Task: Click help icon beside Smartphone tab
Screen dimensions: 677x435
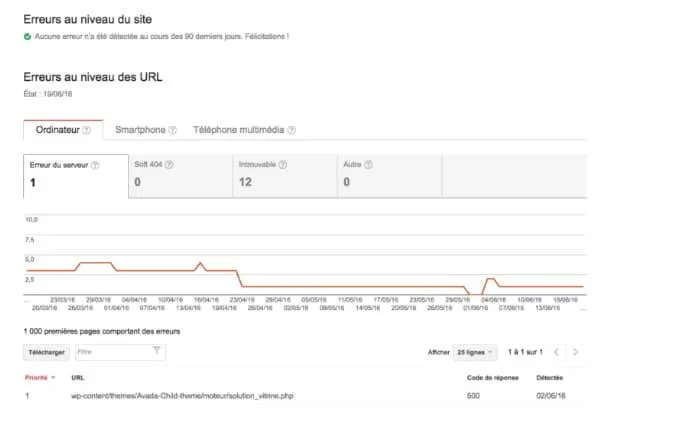Action: (x=173, y=130)
